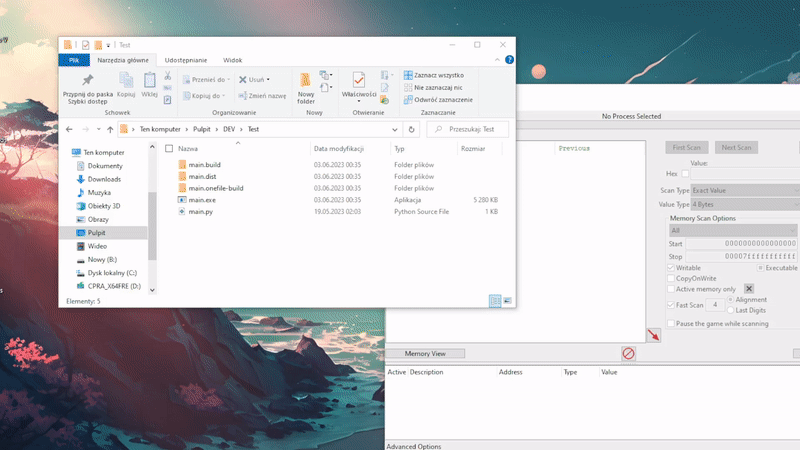
Task: Select the Narzędzia główne tab
Action: 123,60
